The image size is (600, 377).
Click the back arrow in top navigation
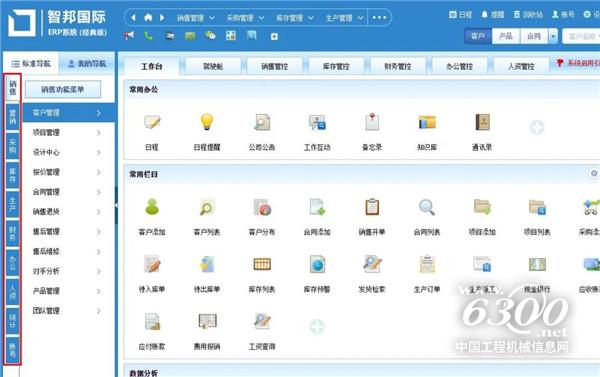tap(134, 18)
